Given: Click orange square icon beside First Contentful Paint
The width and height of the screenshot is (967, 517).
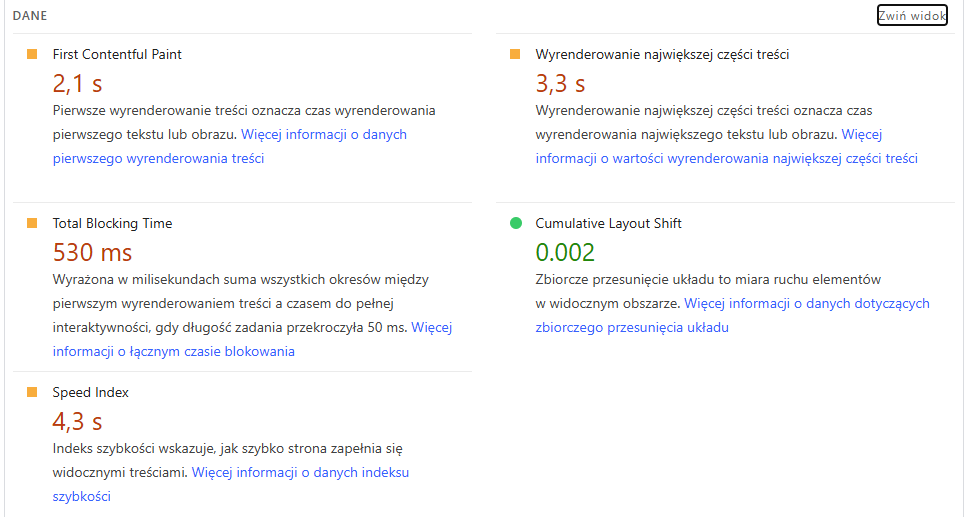Looking at the screenshot, I should 32,55.
